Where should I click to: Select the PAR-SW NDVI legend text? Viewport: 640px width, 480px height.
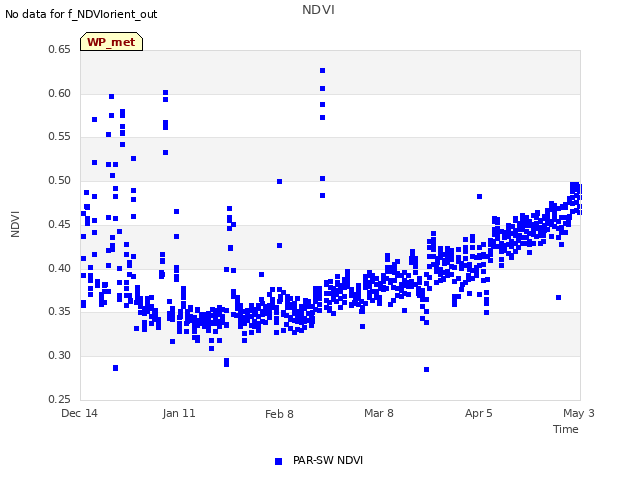[x=328, y=460]
